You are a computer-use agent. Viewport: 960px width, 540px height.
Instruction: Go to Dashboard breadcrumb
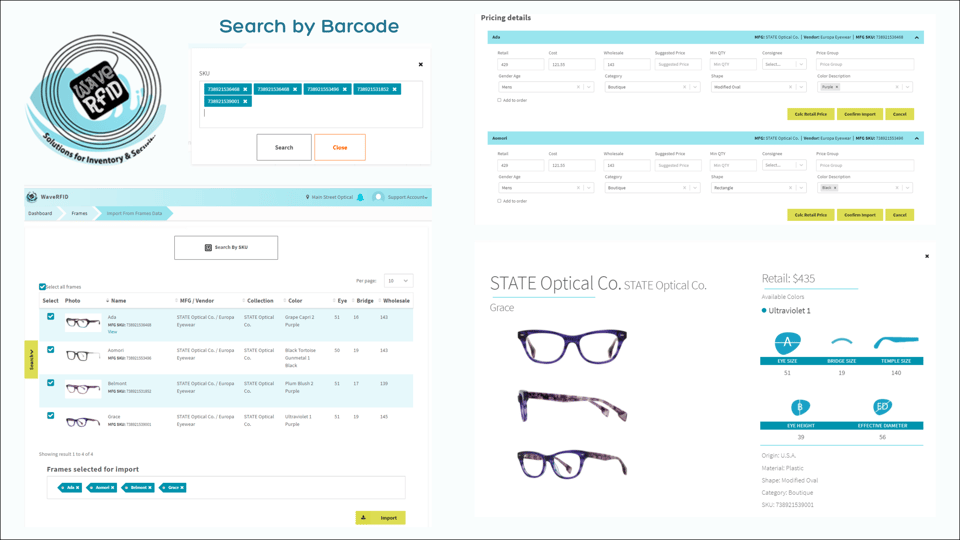40,213
